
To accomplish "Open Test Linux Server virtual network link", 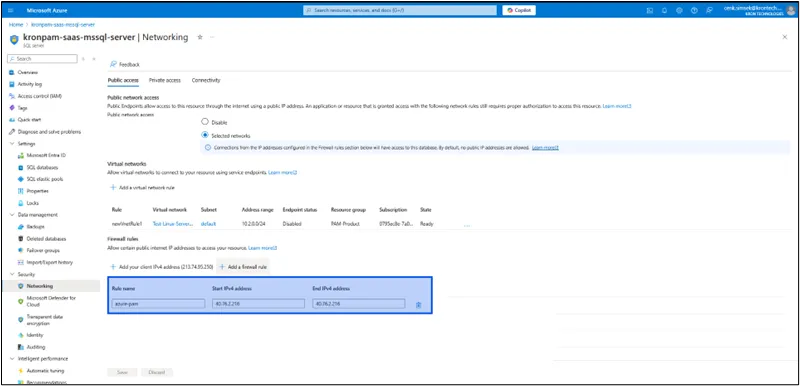I will (x=173, y=224).
